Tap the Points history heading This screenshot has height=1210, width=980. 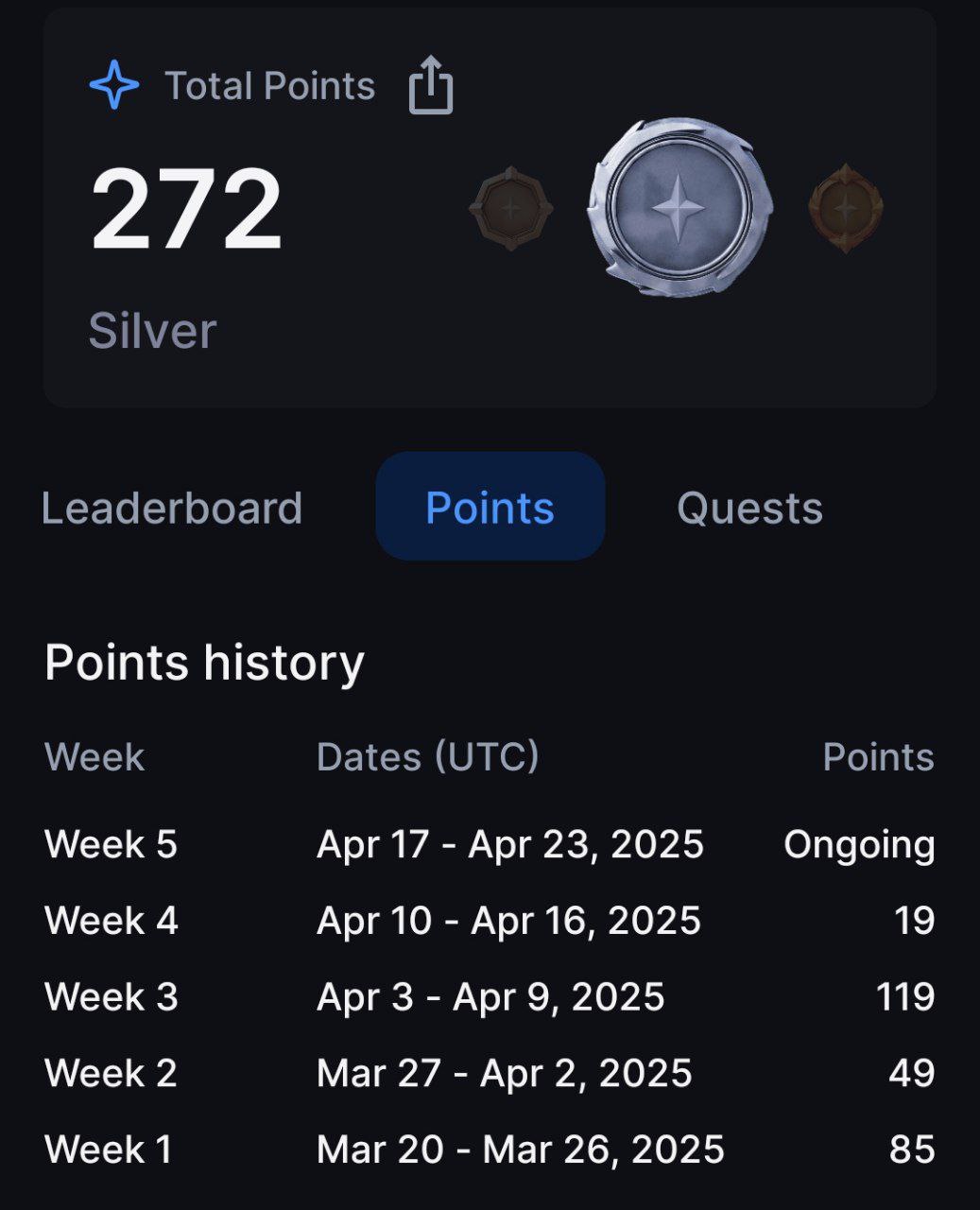click(204, 663)
